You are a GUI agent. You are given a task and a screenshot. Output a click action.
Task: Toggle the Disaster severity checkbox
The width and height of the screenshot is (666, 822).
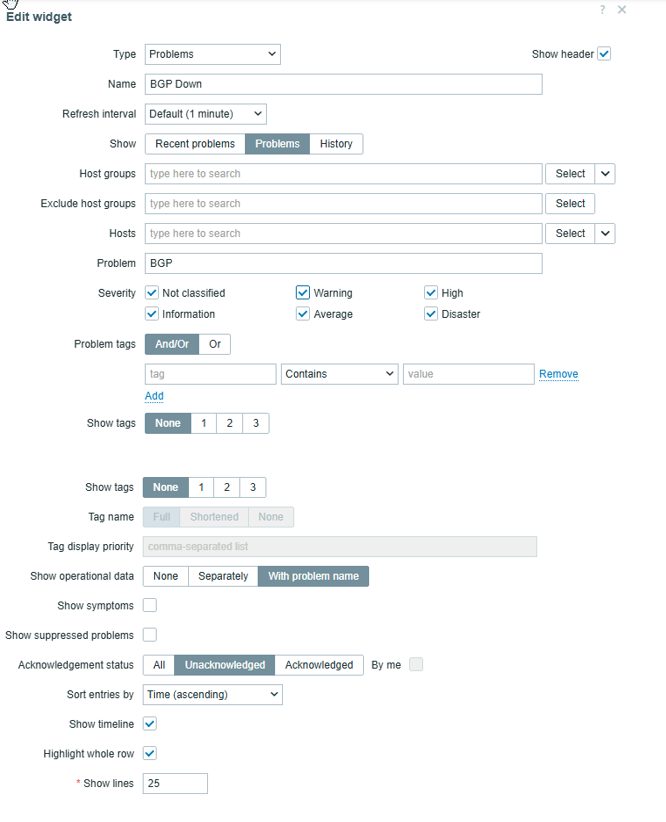pos(431,313)
